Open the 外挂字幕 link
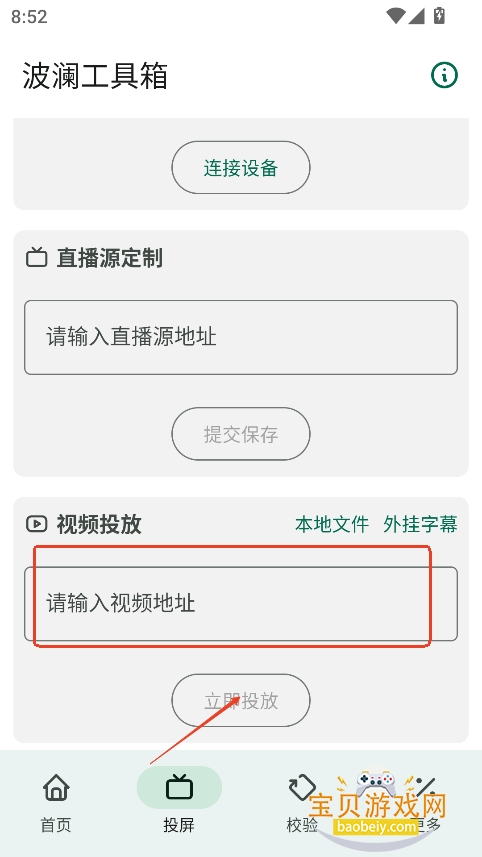The width and height of the screenshot is (482, 857). 420,524
